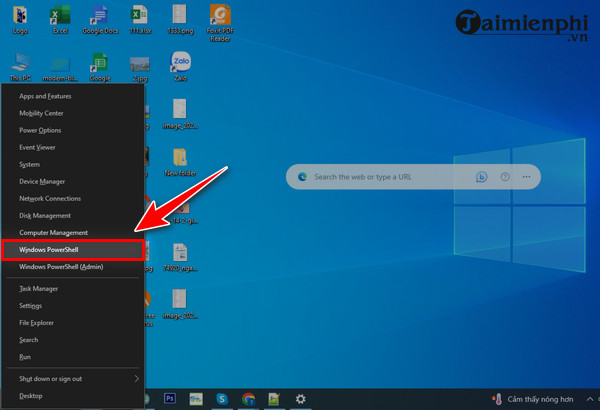This screenshot has height=410, width=600.
Task: Open Foxit PDF Reader desktop icon
Action: click(x=220, y=23)
